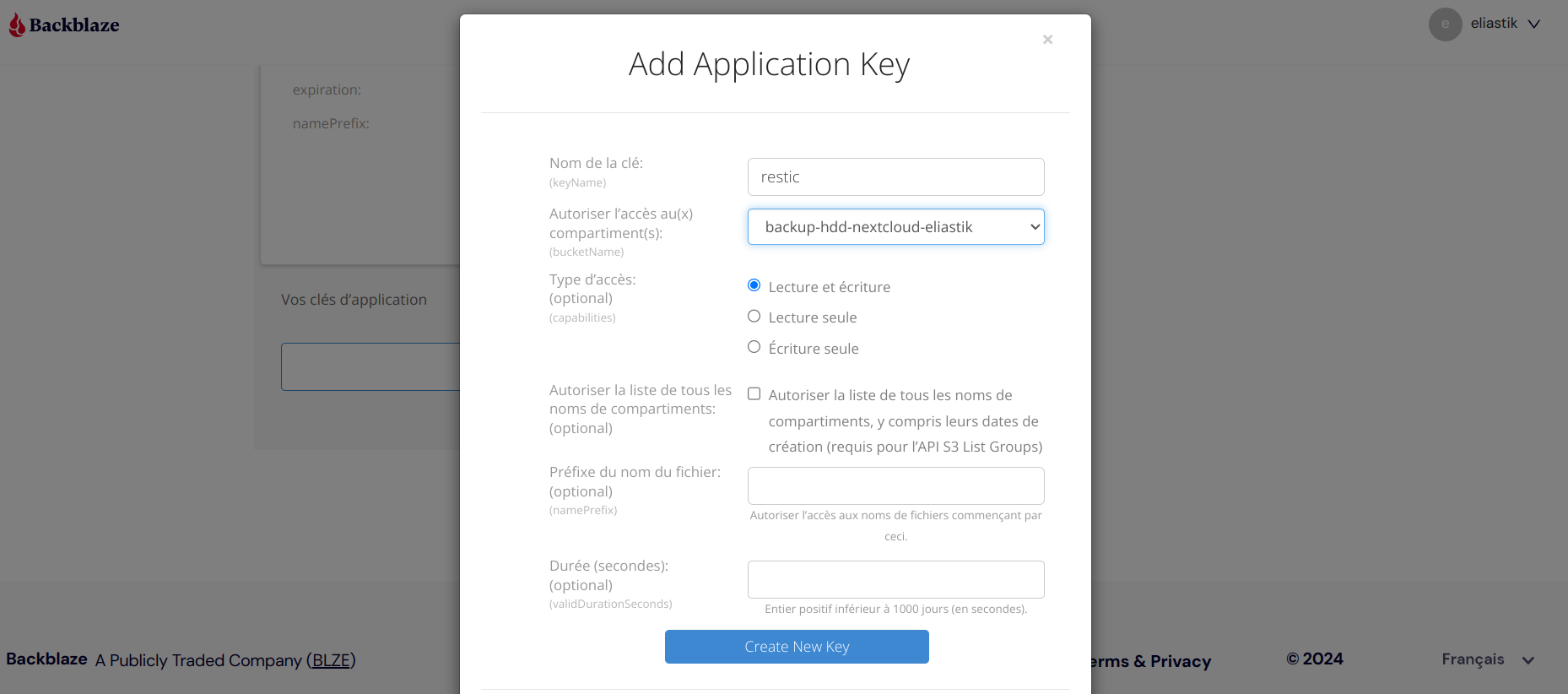Click the 'Type d'accès:' label
This screenshot has height=694, width=1568.
click(x=592, y=279)
